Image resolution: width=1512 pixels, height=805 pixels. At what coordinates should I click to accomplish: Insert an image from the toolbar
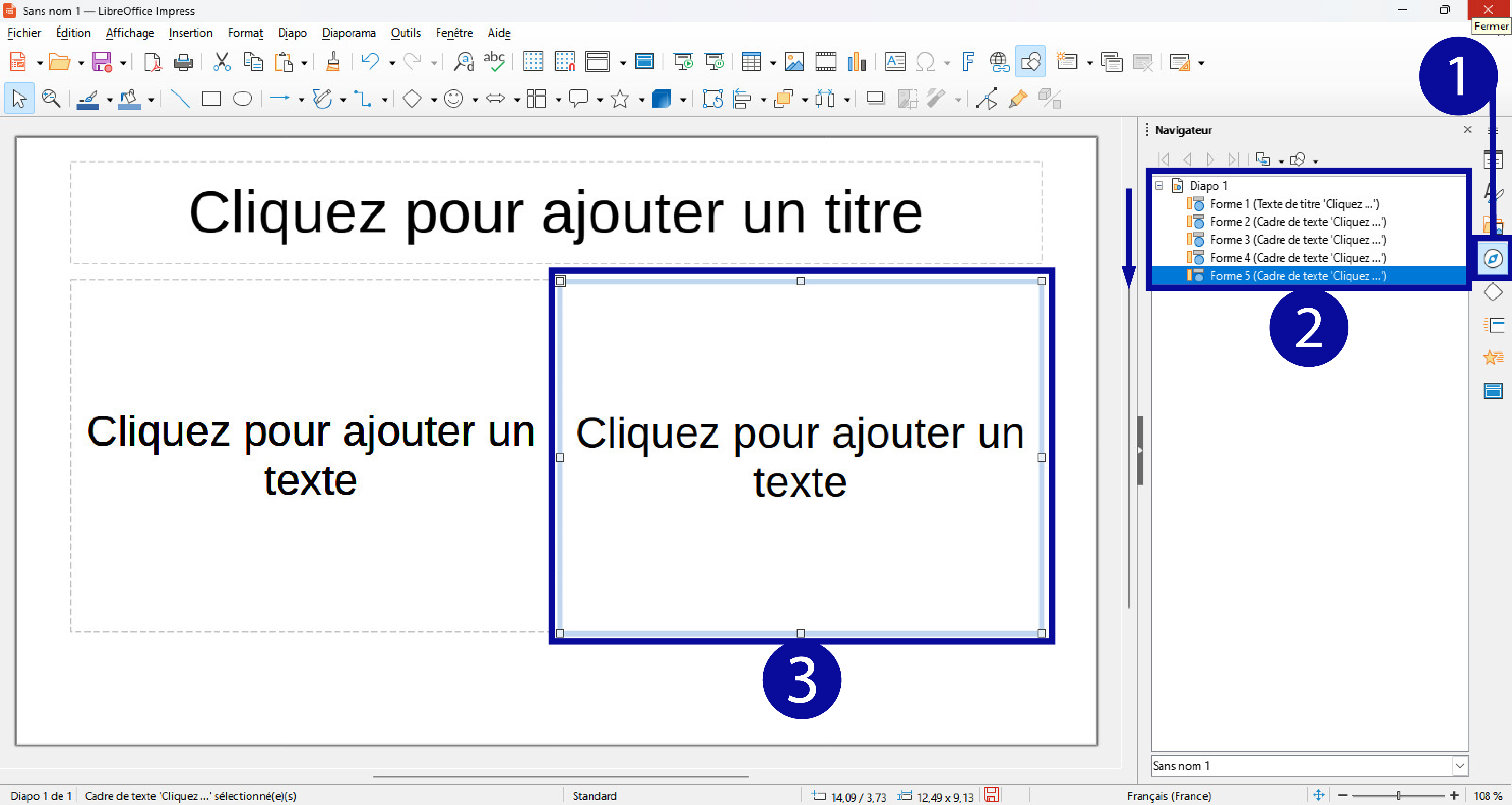click(x=794, y=62)
